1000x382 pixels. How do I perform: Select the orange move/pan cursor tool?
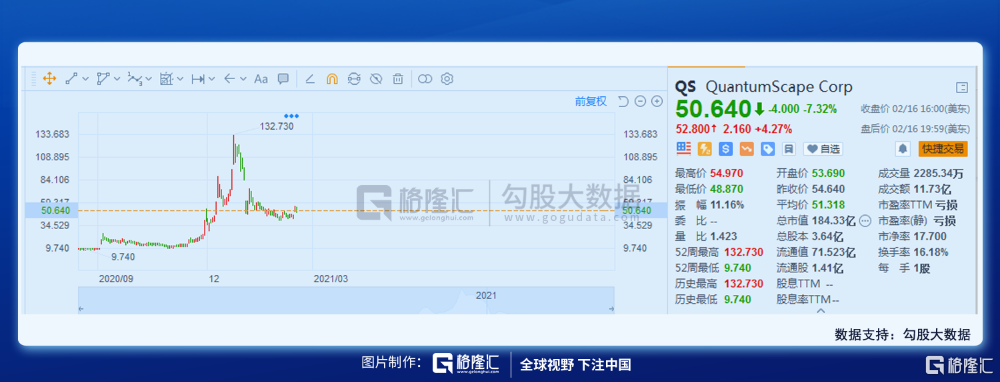click(x=49, y=79)
